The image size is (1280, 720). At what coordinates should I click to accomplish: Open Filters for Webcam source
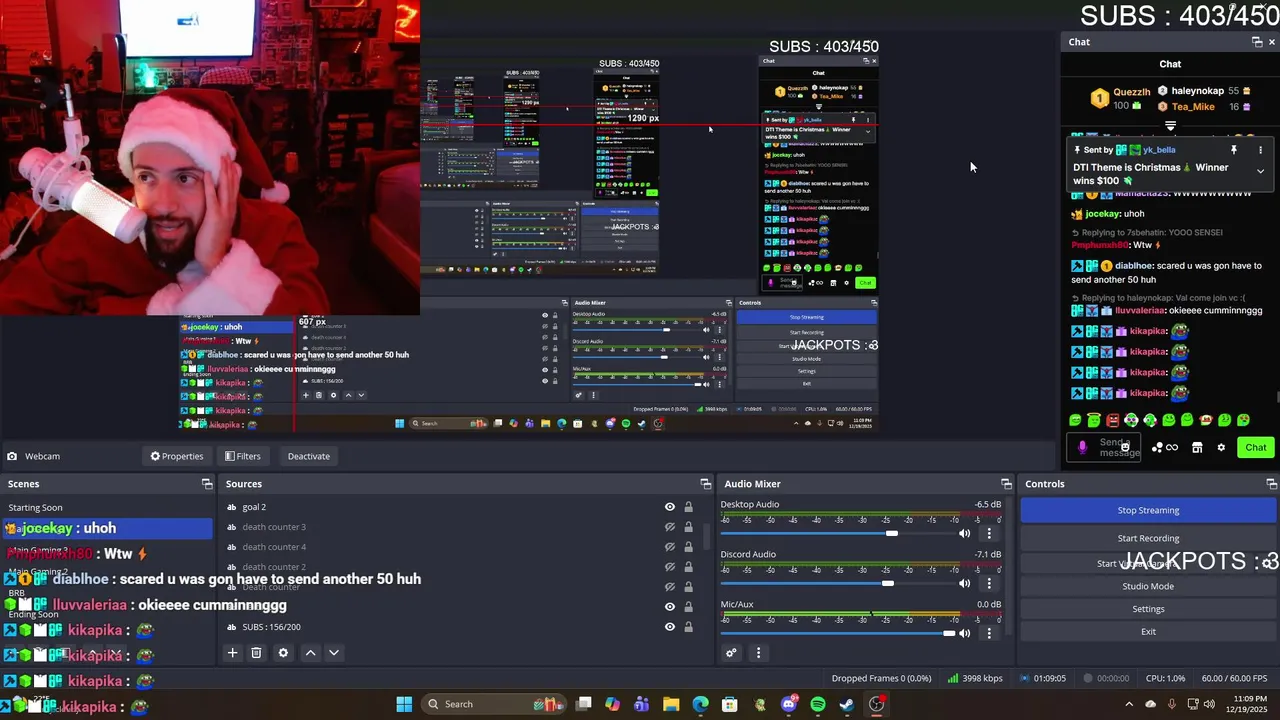[243, 456]
